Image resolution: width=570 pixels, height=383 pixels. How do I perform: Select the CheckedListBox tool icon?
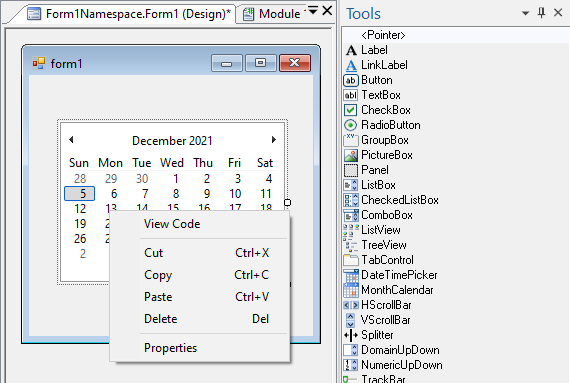pos(351,200)
